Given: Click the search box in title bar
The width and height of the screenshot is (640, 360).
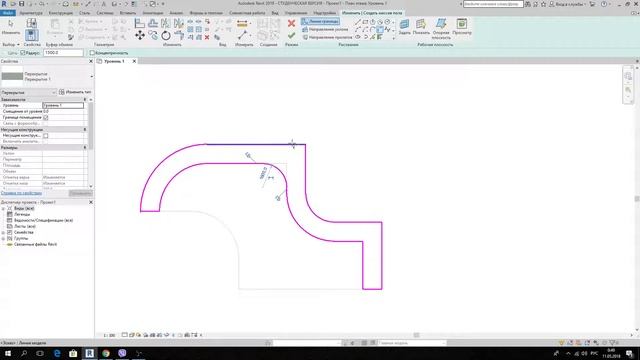Looking at the screenshot, I should coord(493,4).
